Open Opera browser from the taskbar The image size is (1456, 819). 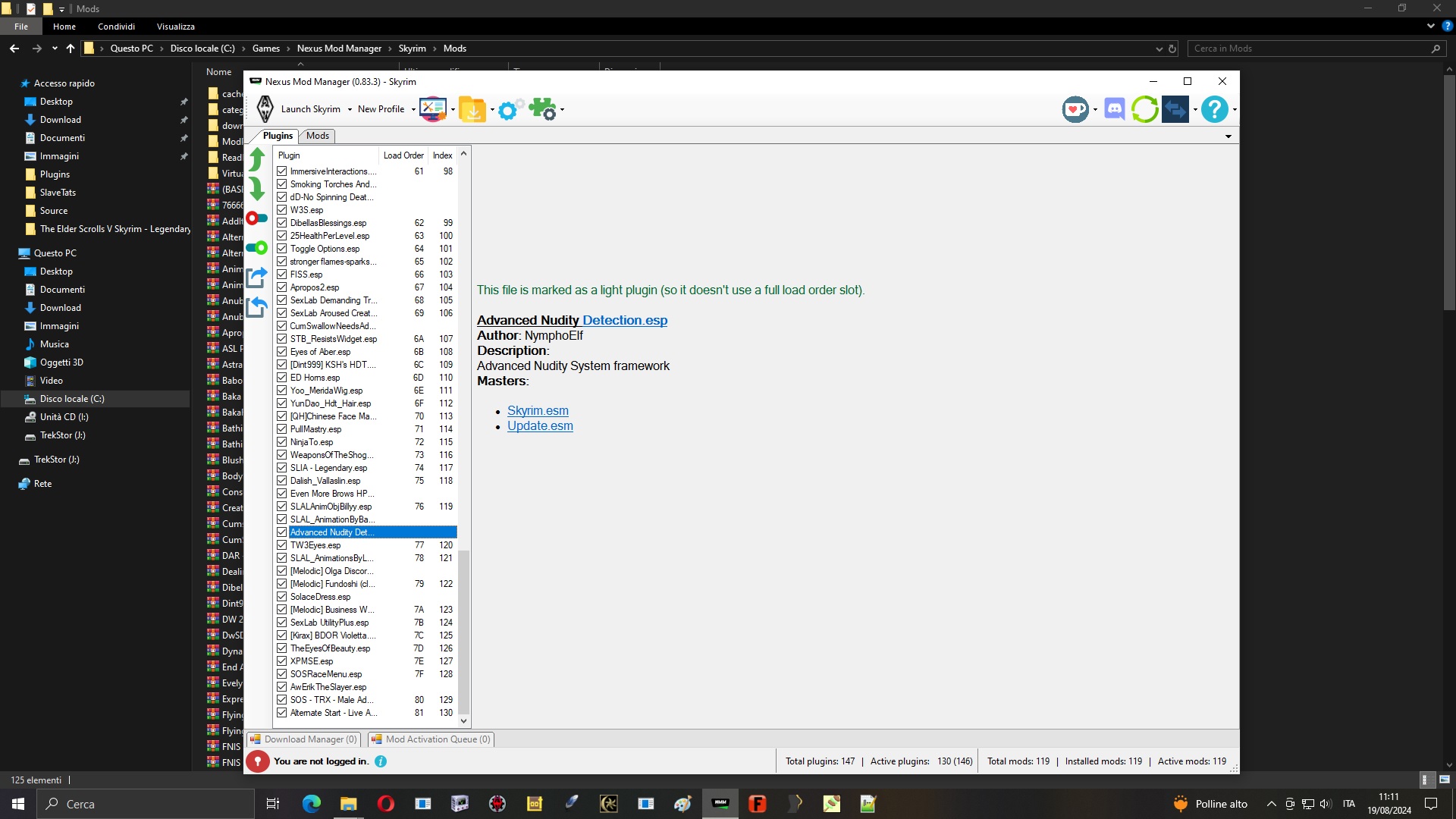(386, 804)
